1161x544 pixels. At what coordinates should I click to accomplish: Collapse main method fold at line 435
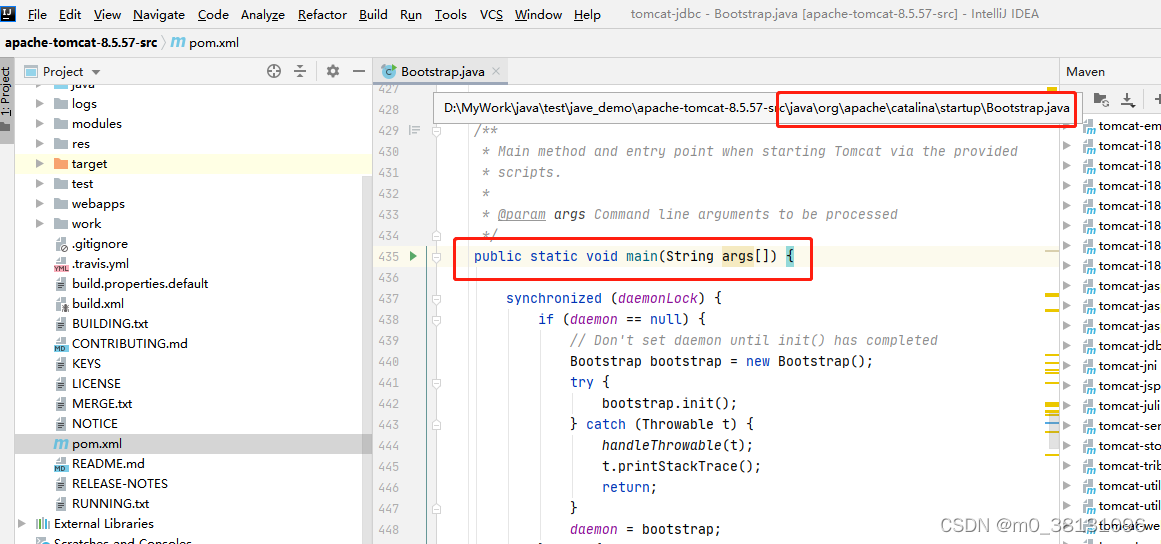point(437,257)
